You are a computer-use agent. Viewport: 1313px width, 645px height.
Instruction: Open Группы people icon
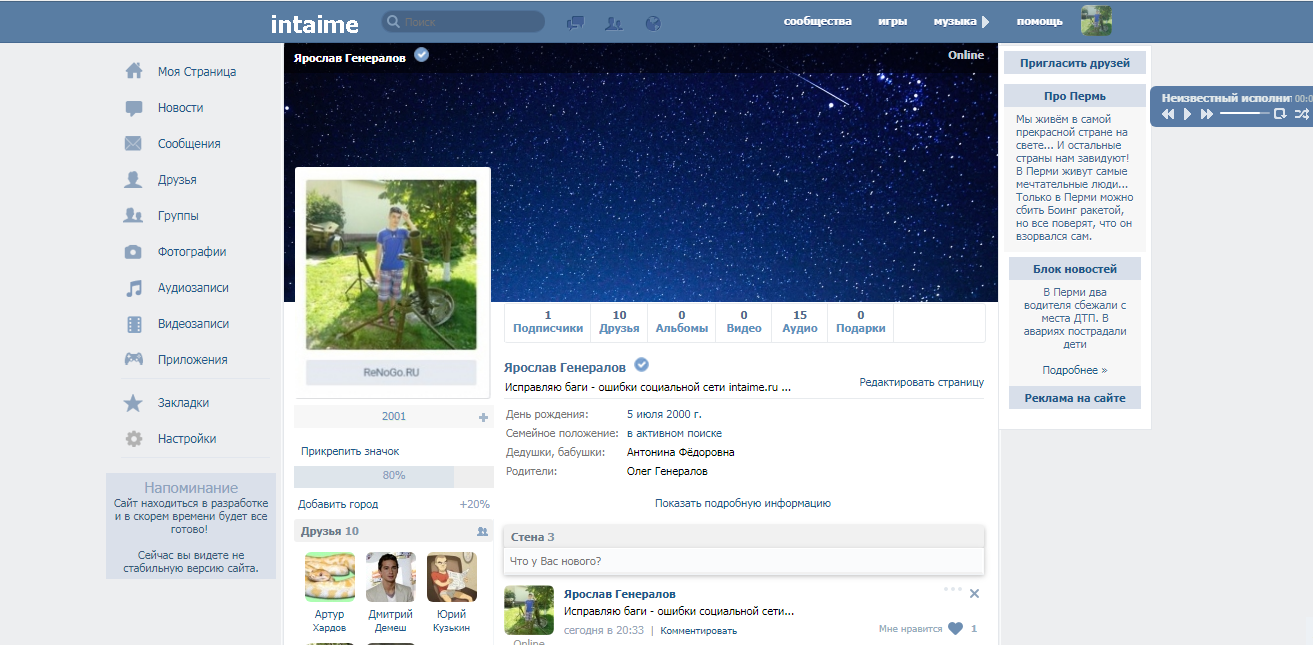[x=133, y=215]
